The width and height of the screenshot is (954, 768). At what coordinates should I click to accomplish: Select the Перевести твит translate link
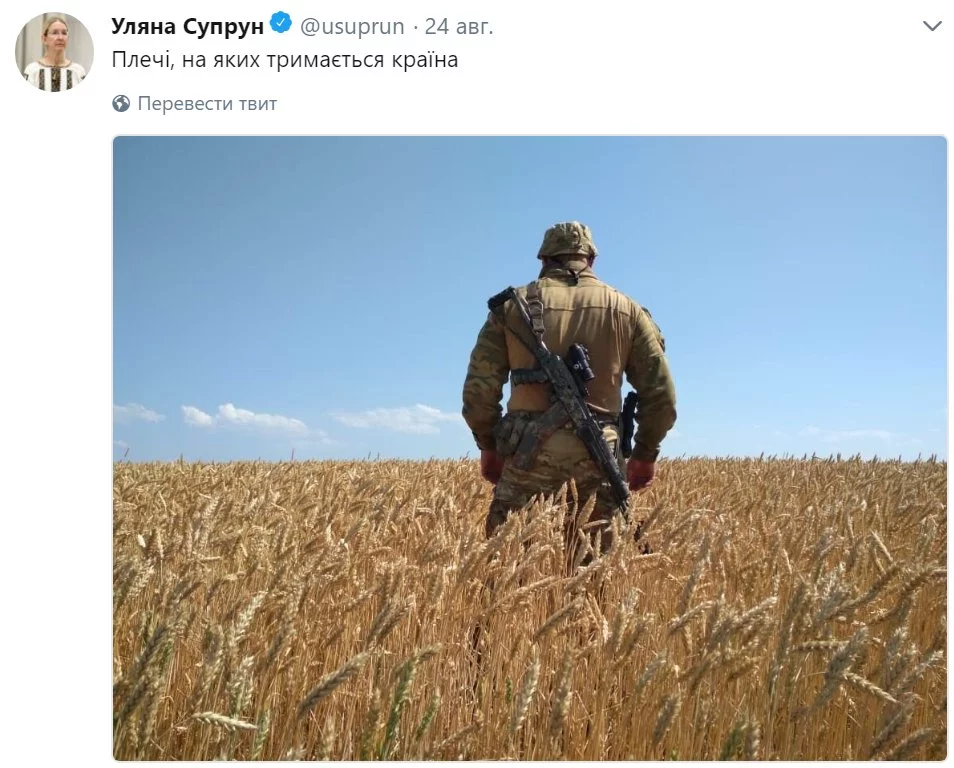click(x=207, y=103)
